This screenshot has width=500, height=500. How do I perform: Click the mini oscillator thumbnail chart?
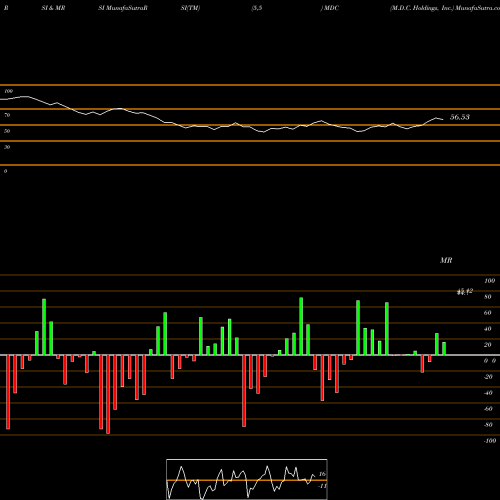coord(247,479)
